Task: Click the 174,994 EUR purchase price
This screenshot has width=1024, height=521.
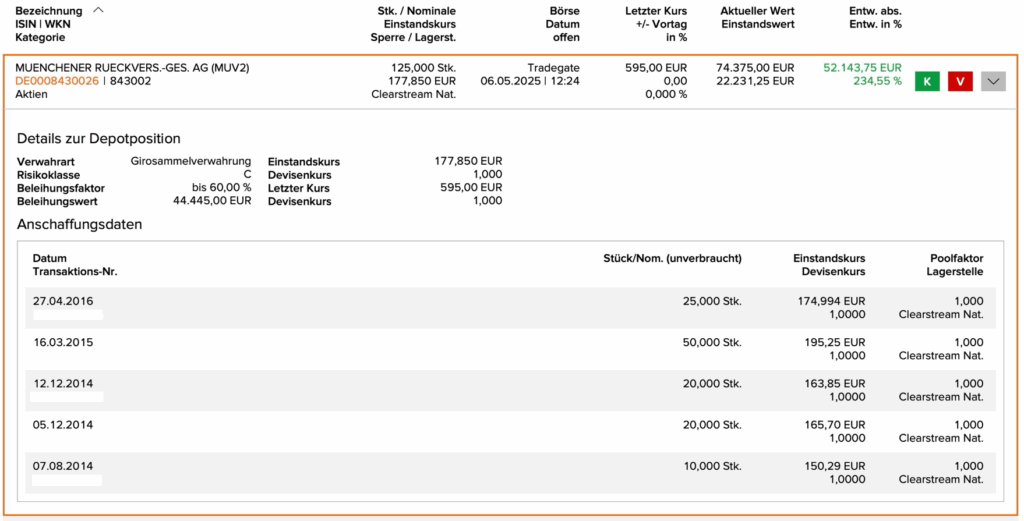Action: (831, 301)
